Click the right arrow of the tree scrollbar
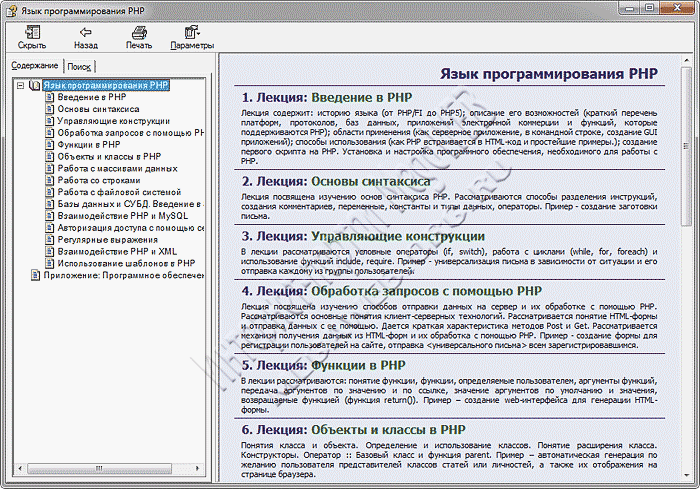 [197, 468]
